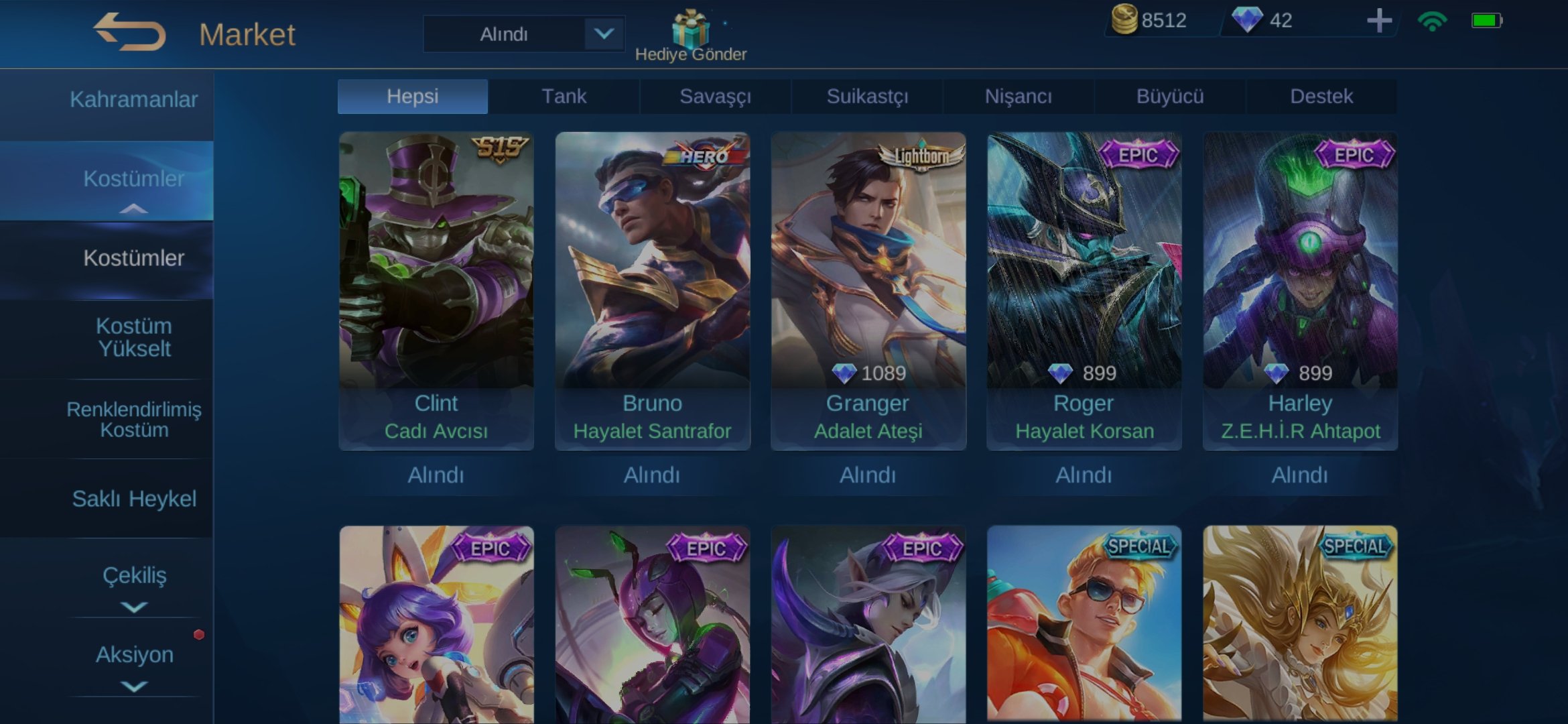
Task: Tap the gold coins balance icon
Action: [1124, 19]
